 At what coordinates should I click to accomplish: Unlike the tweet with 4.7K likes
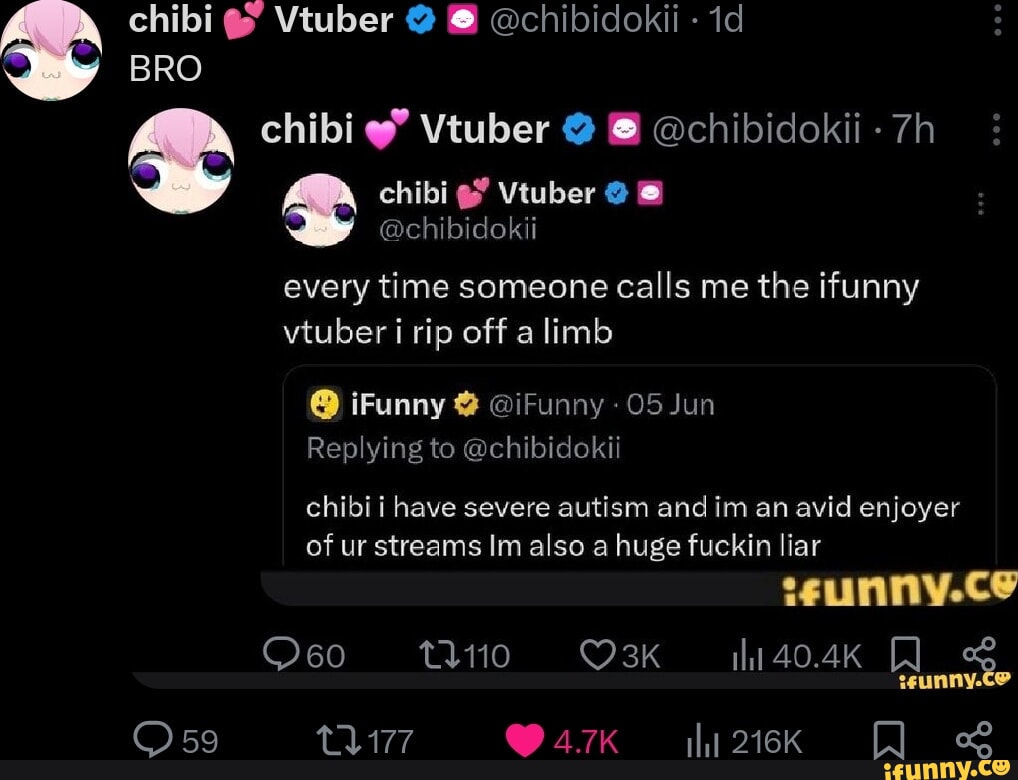[525, 740]
